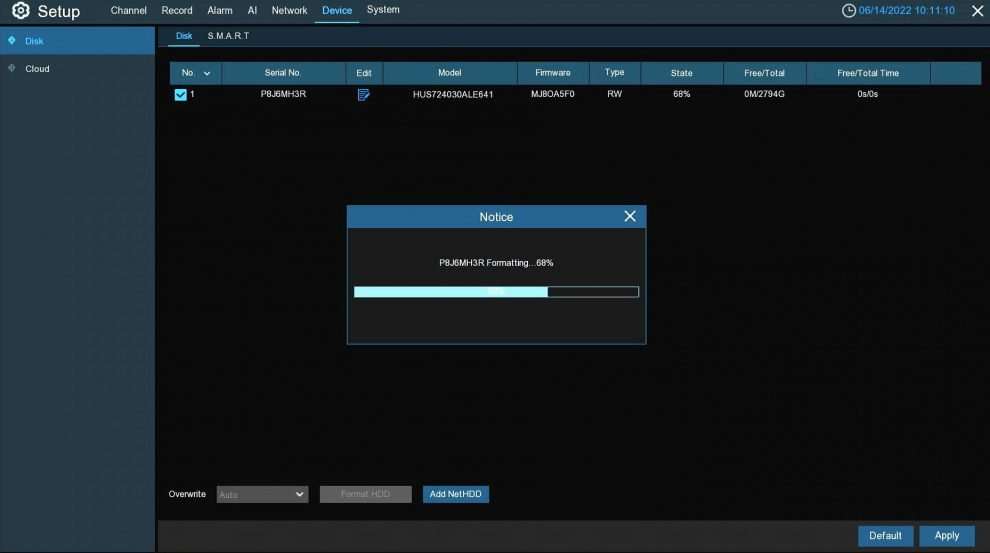Click the Apply button
Image resolution: width=990 pixels, height=553 pixels.
[x=946, y=536]
